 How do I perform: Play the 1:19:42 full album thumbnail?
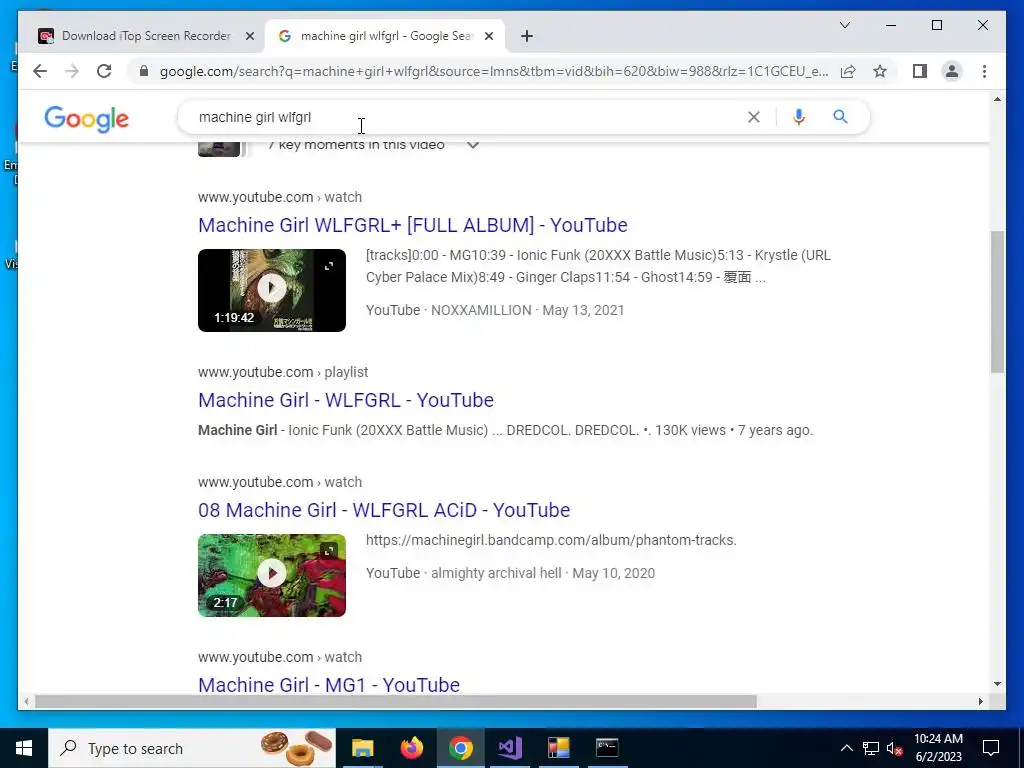tap(272, 288)
